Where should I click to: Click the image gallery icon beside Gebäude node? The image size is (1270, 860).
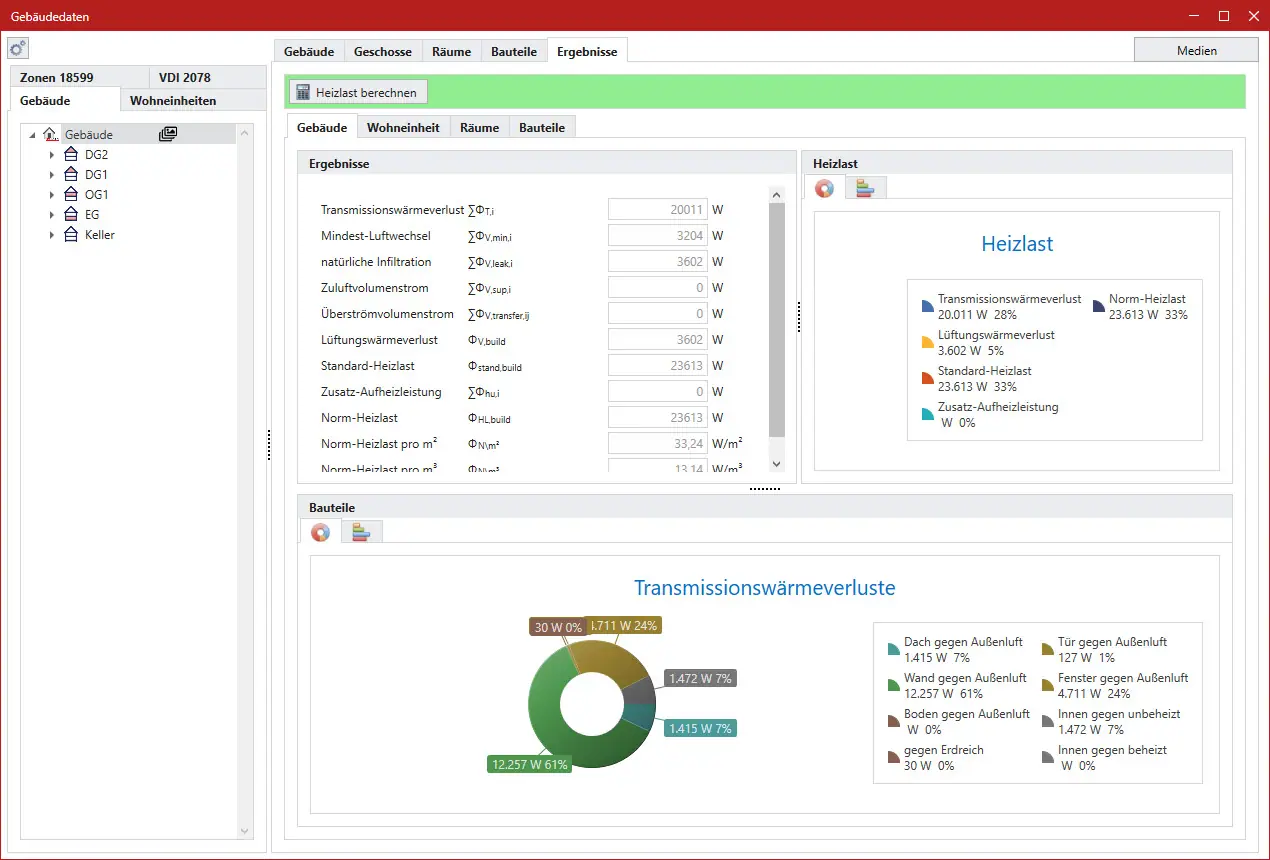point(168,134)
